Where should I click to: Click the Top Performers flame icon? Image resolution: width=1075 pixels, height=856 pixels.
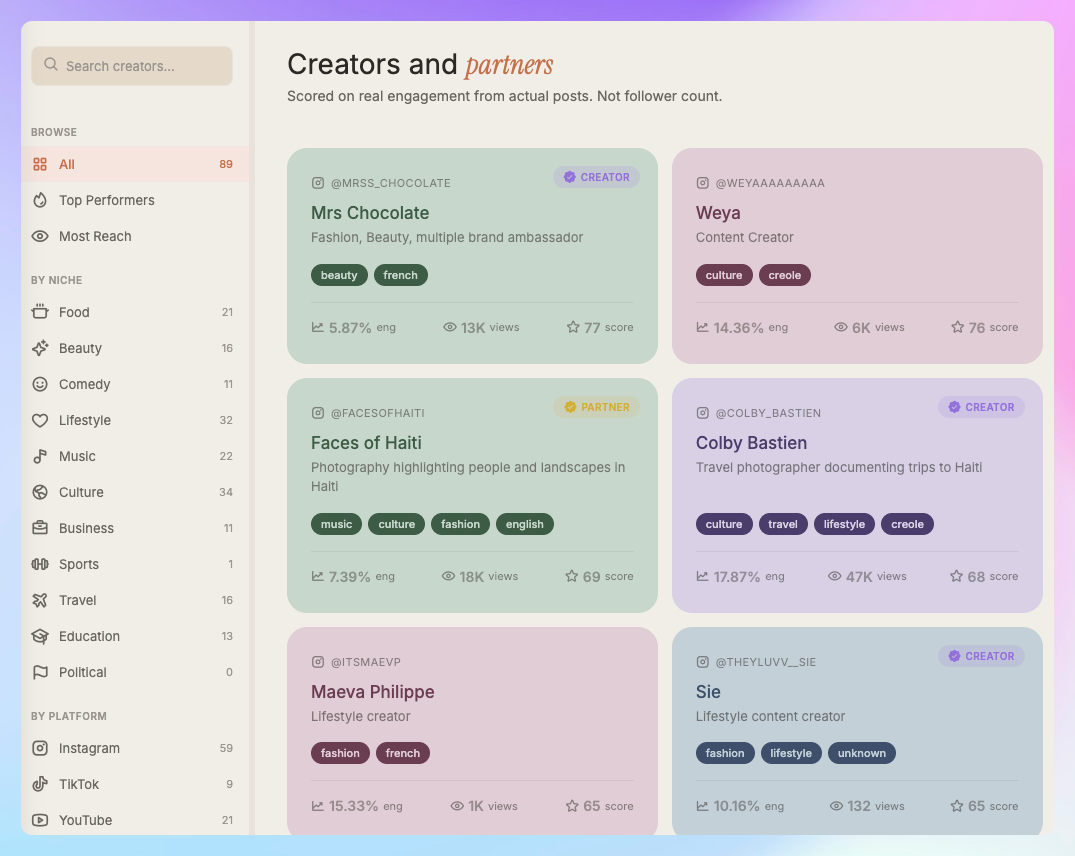[40, 200]
